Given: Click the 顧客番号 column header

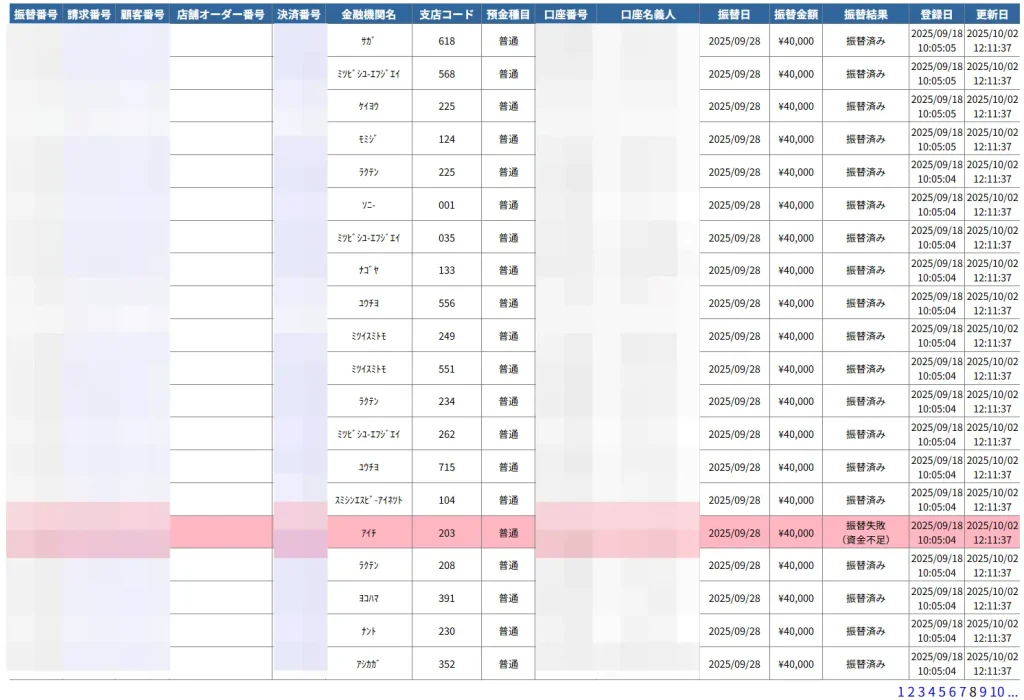Looking at the screenshot, I should click(x=141, y=15).
